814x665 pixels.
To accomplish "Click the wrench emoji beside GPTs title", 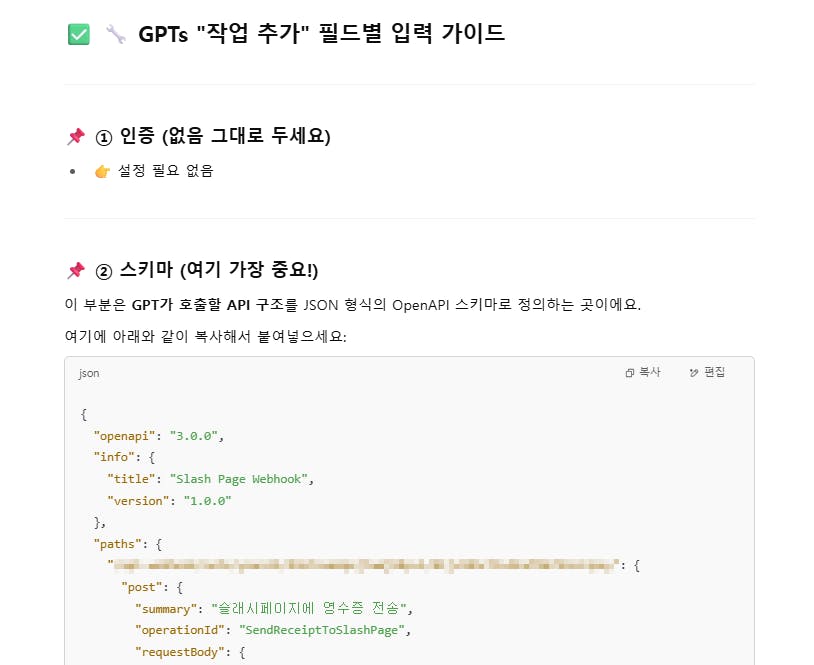I will (x=115, y=34).
